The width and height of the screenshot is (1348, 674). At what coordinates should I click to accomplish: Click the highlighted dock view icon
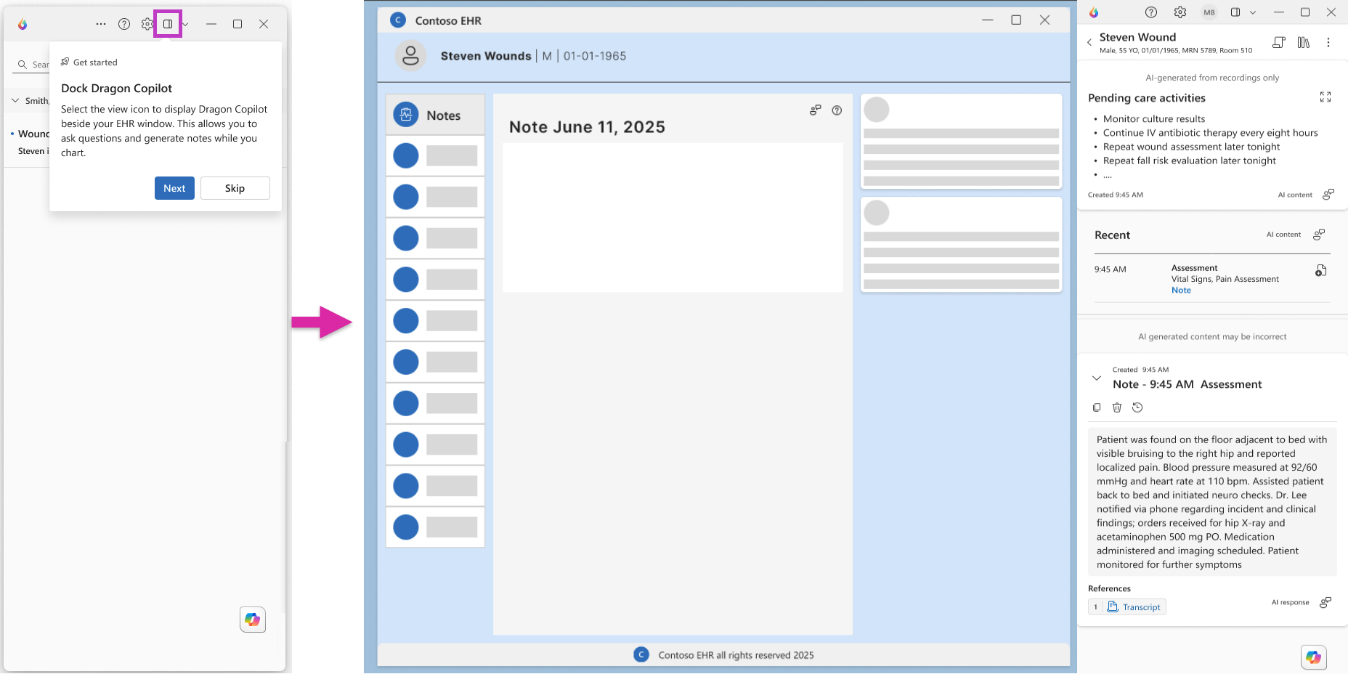pos(167,24)
